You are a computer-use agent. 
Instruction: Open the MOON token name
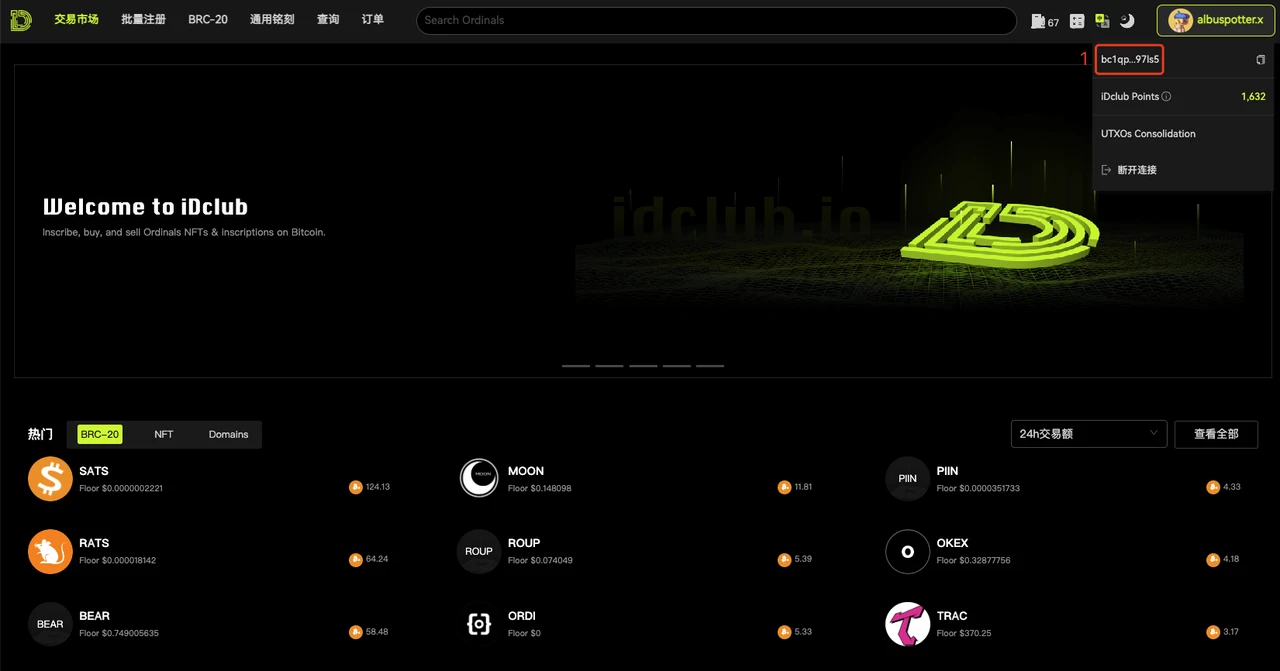[x=526, y=471]
